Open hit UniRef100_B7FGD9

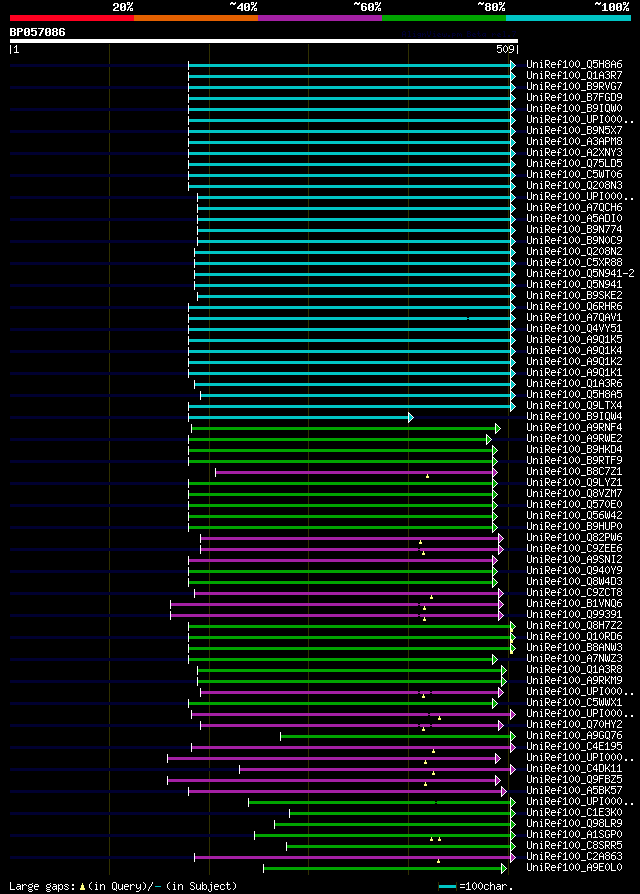pos(574,97)
